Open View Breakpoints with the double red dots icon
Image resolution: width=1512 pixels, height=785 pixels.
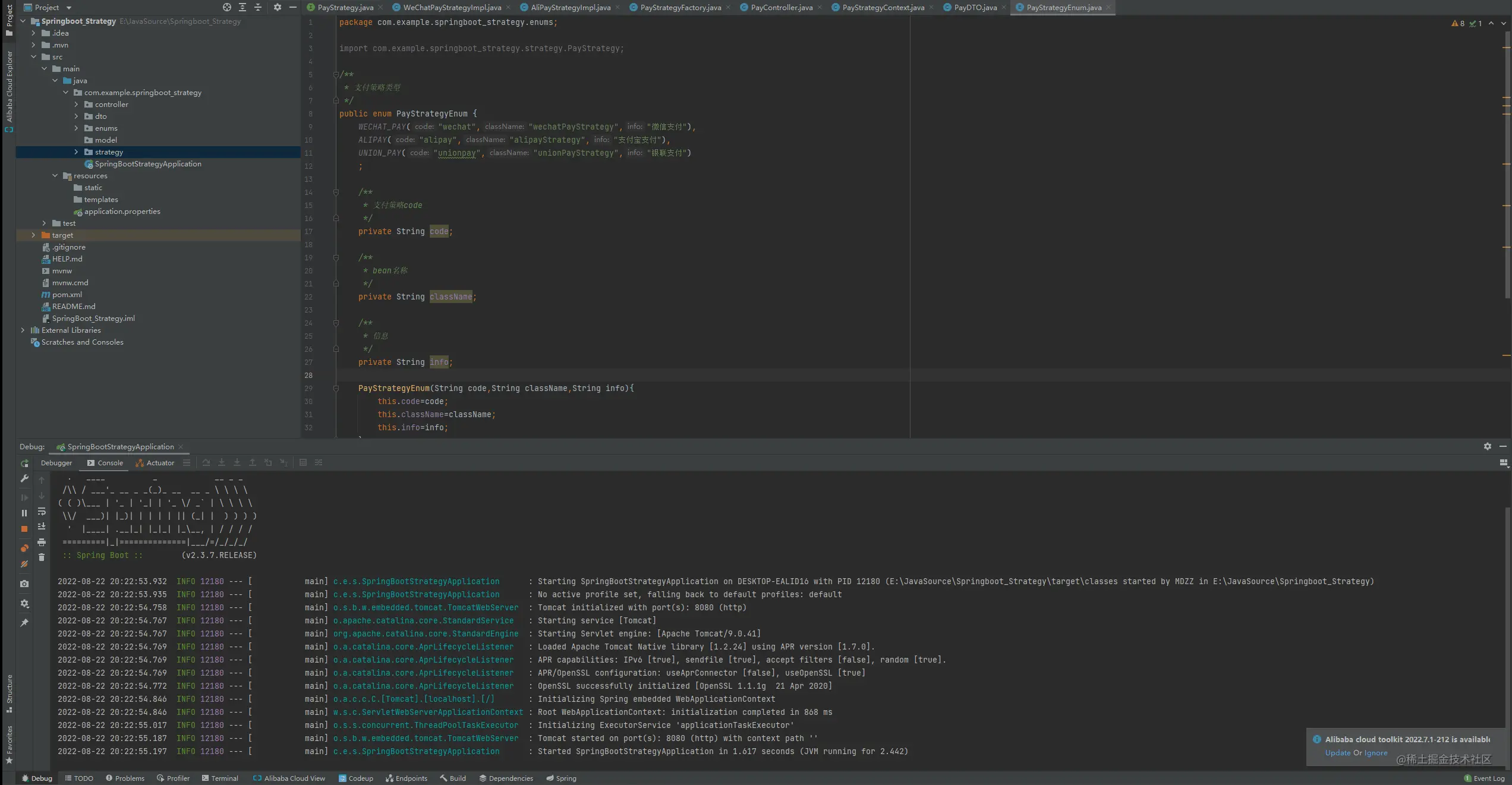point(24,548)
